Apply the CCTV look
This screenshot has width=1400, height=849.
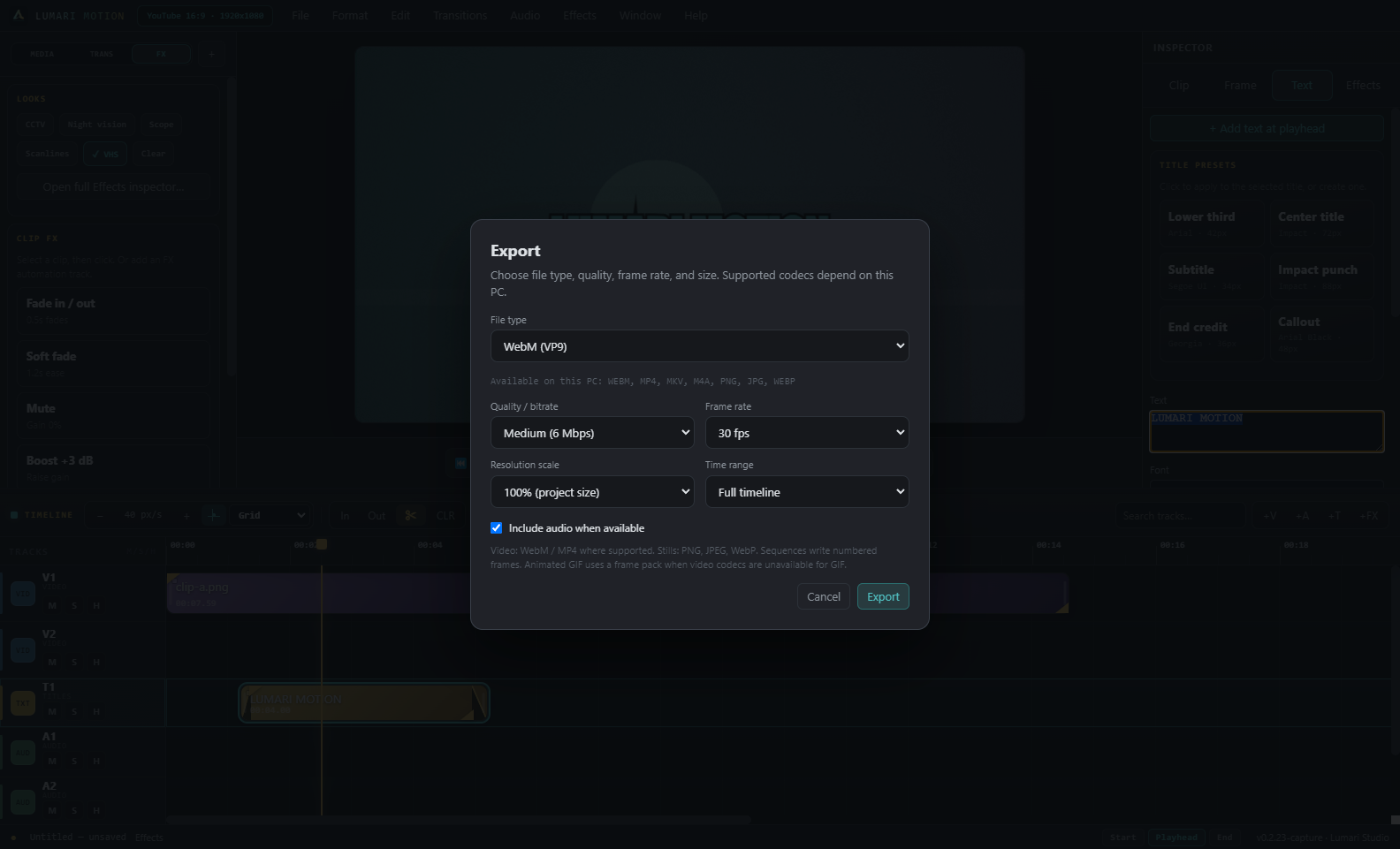pos(35,125)
